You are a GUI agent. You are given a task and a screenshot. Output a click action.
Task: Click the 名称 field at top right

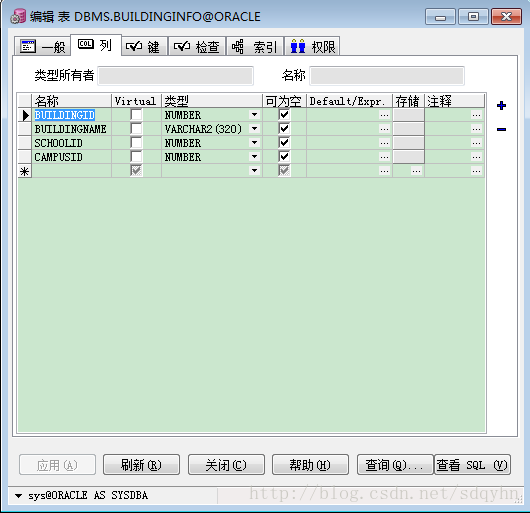tap(387, 76)
